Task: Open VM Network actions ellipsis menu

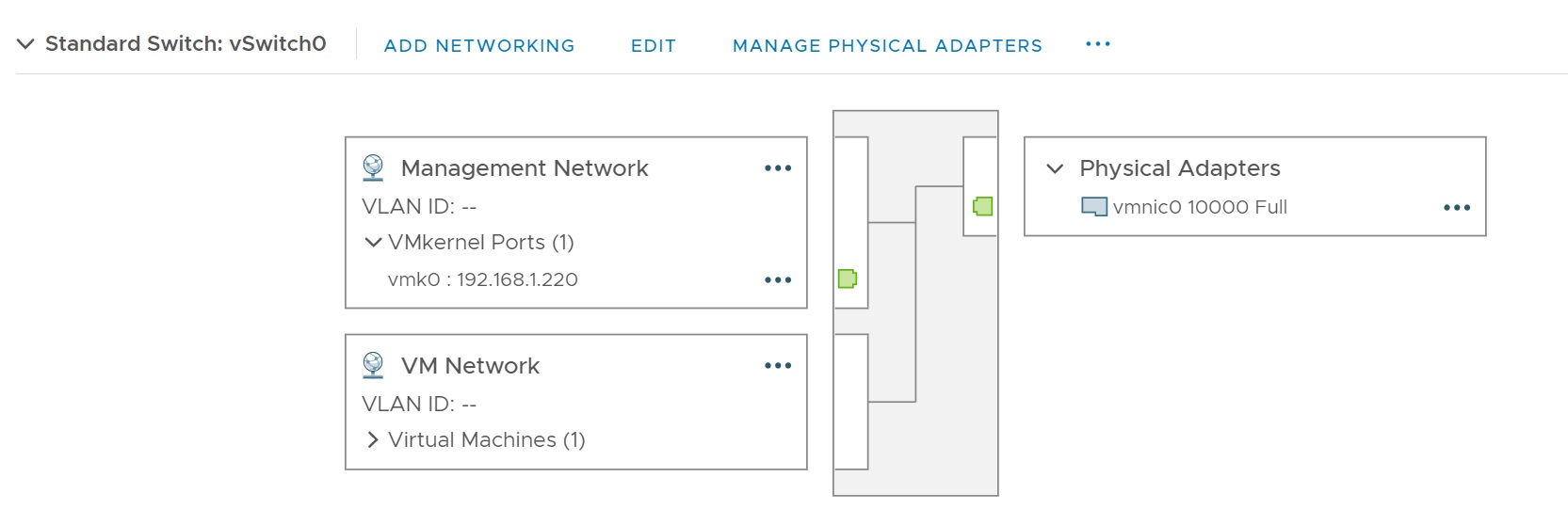Action: [x=778, y=366]
